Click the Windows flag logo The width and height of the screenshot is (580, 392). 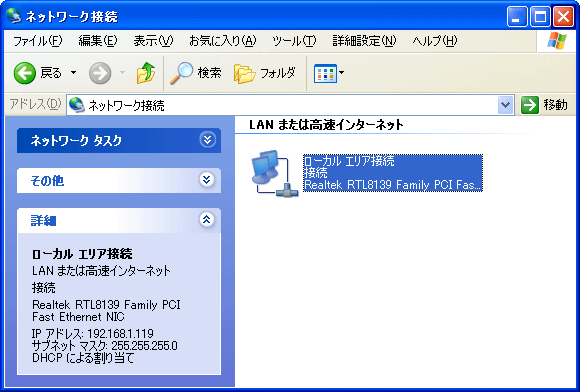[x=557, y=41]
